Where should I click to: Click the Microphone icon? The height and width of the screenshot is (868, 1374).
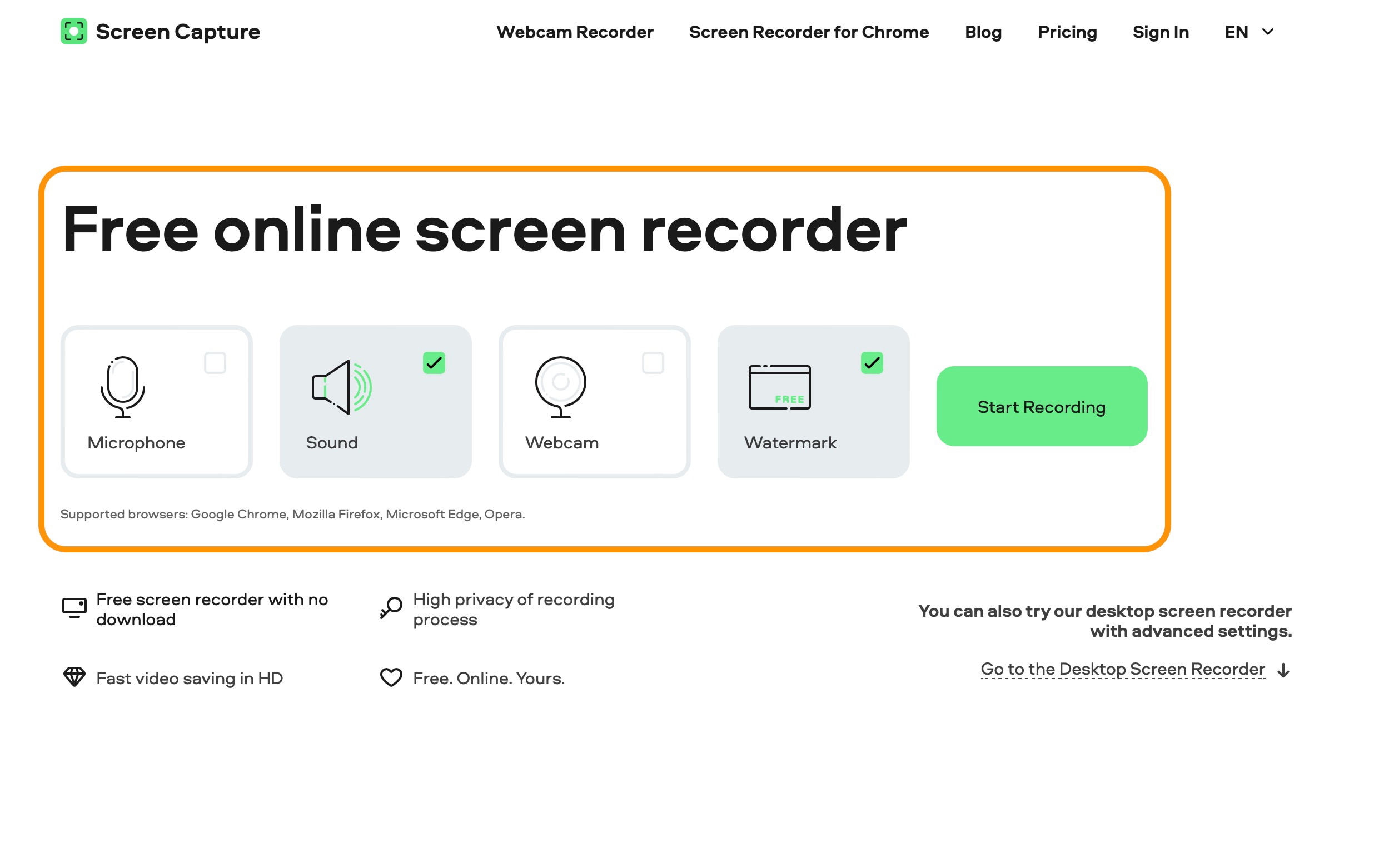123,387
